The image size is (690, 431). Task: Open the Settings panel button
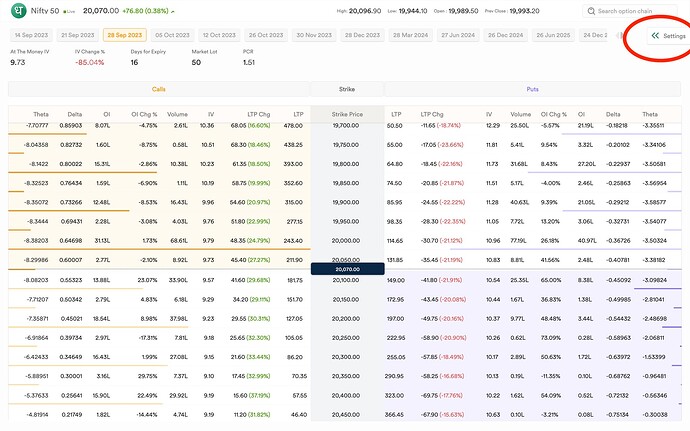(668, 36)
